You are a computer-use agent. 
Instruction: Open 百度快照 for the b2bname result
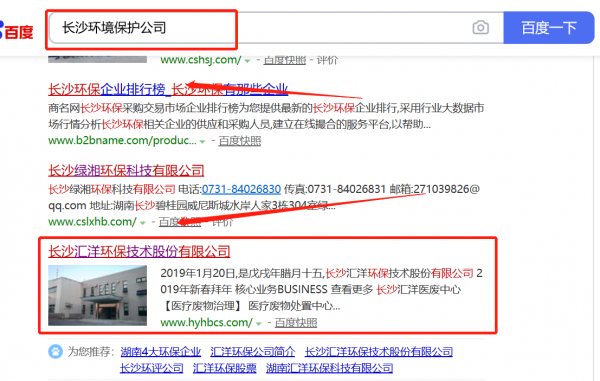pos(240,141)
